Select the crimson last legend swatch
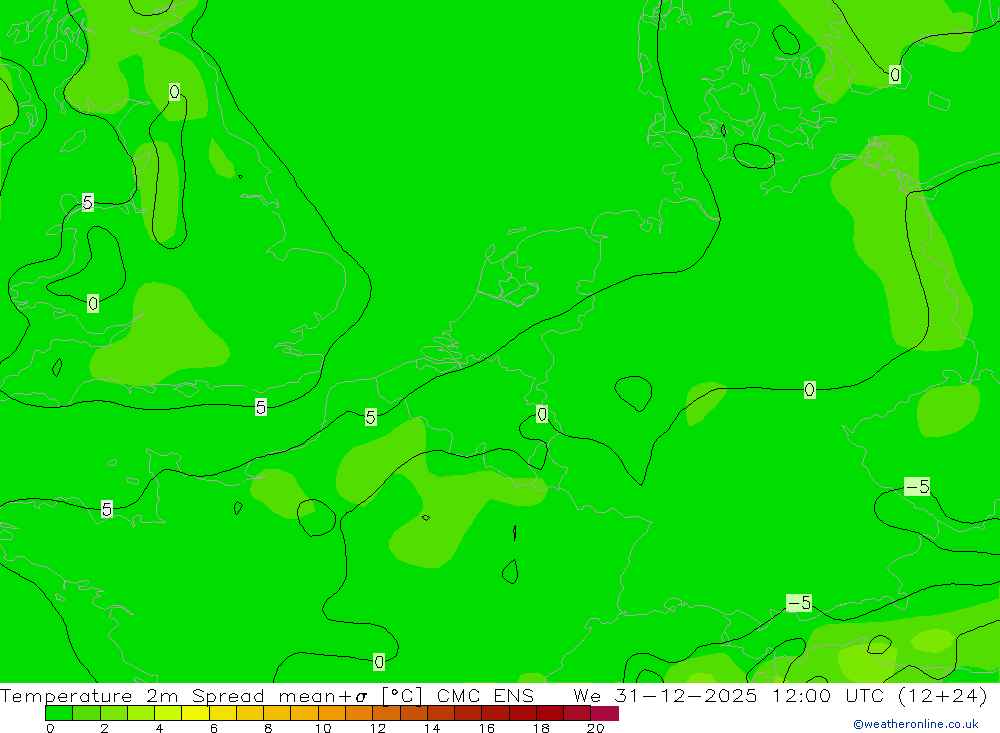The image size is (1000, 733). pos(605,713)
